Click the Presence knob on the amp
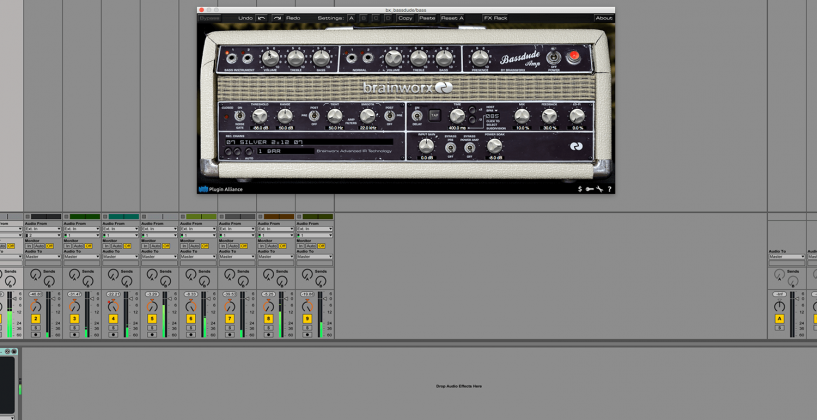817x420 pixels. [x=480, y=58]
